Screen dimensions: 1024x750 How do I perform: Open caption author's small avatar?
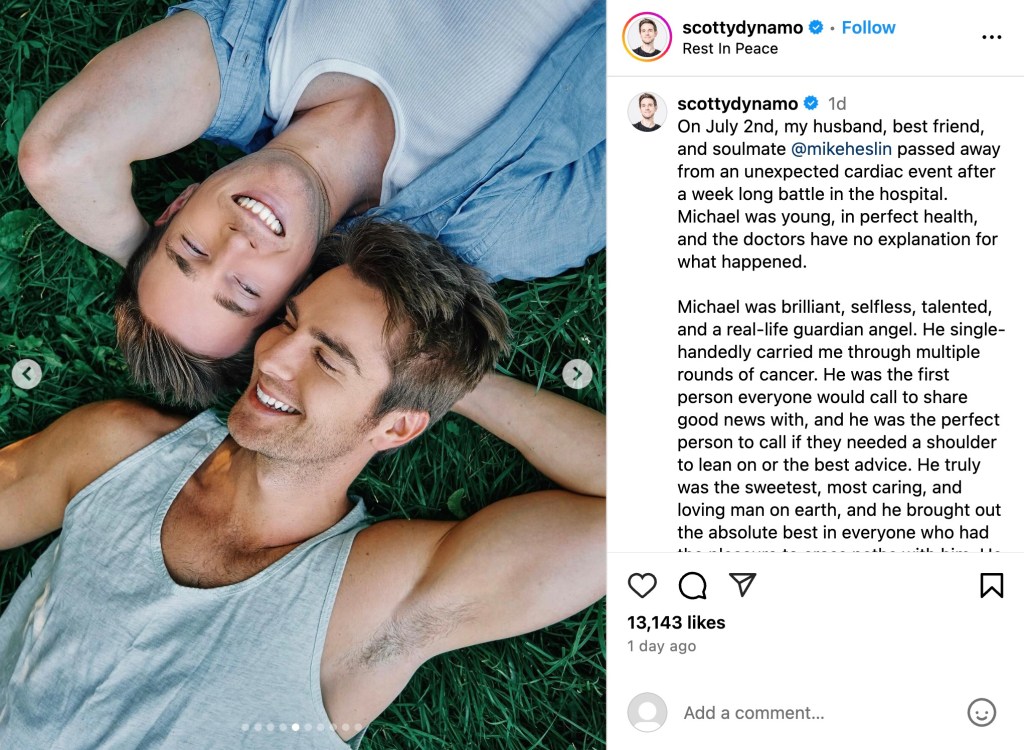click(647, 112)
